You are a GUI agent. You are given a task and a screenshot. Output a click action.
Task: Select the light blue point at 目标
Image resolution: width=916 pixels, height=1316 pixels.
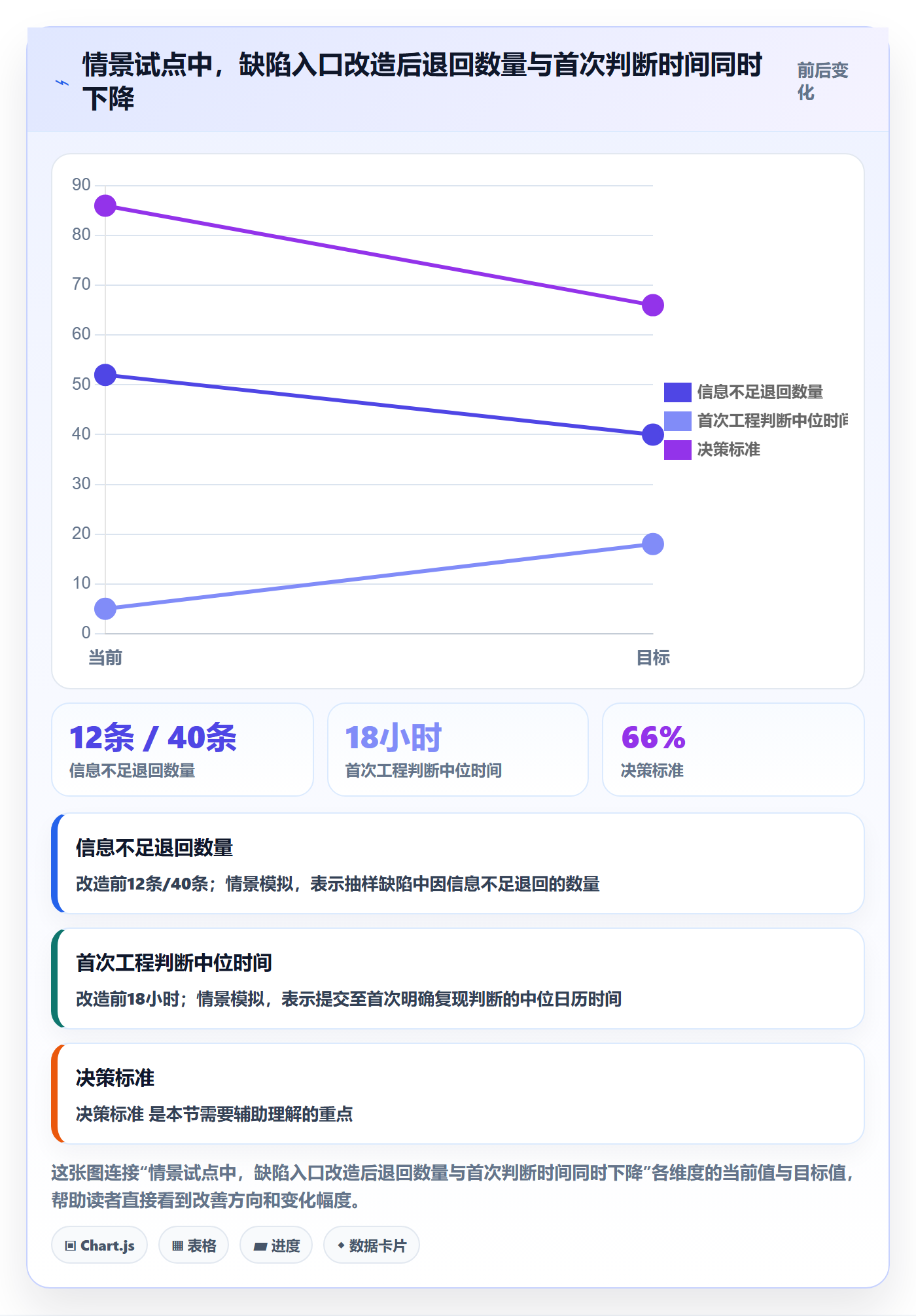click(652, 544)
